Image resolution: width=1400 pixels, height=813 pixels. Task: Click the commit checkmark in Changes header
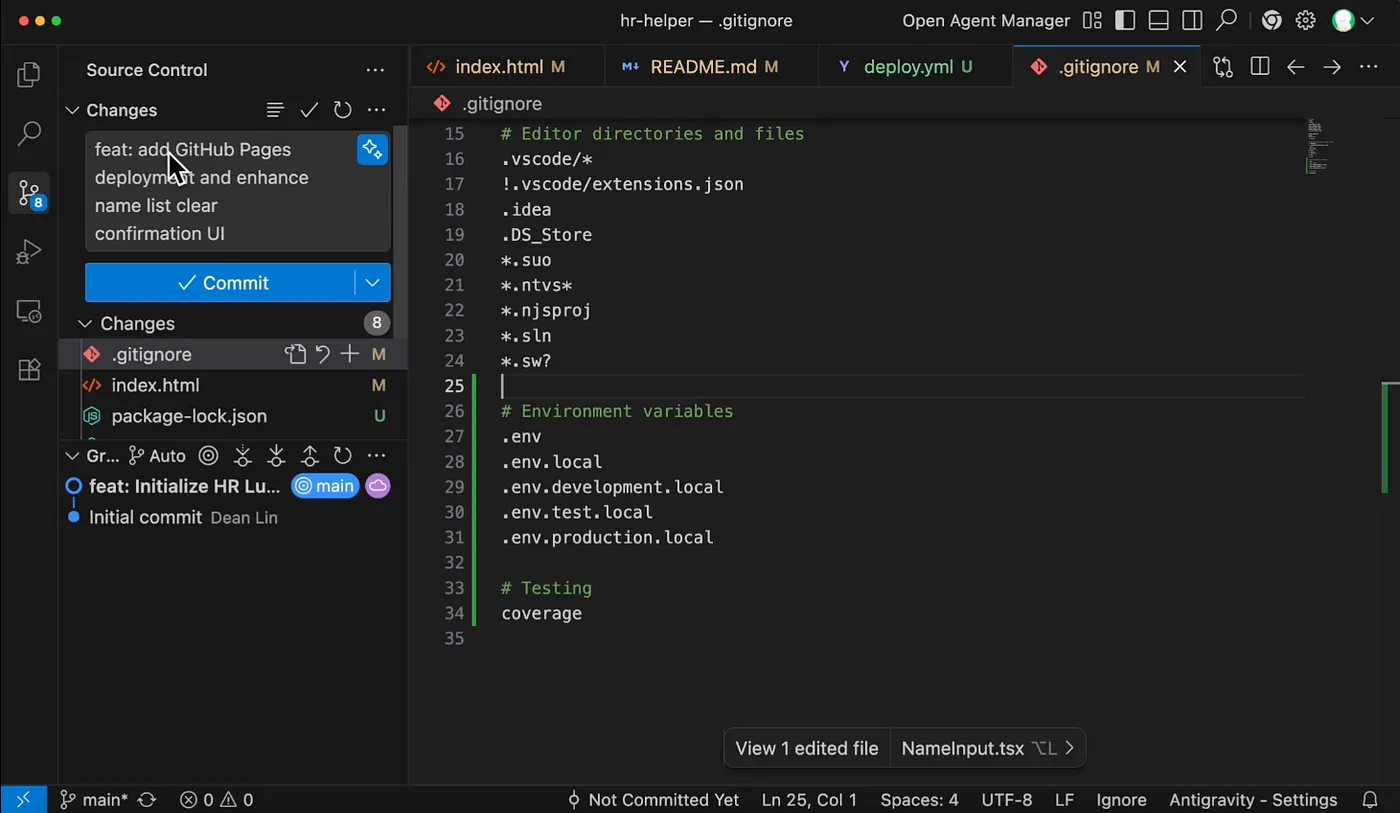[x=309, y=110]
